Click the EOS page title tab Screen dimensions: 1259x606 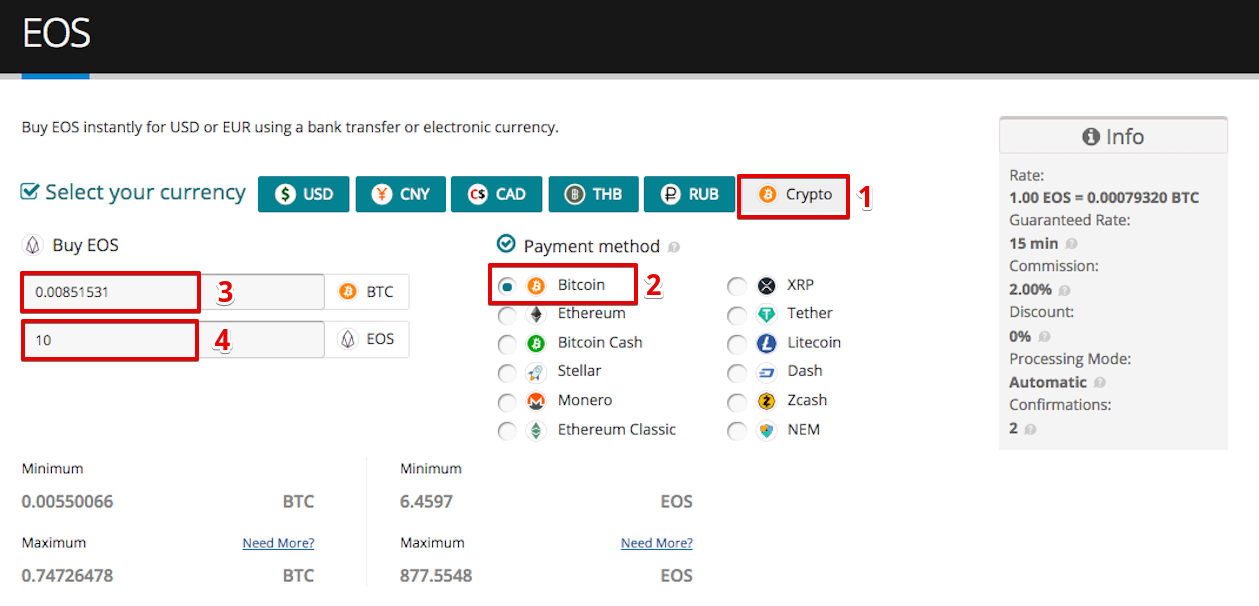(x=56, y=34)
